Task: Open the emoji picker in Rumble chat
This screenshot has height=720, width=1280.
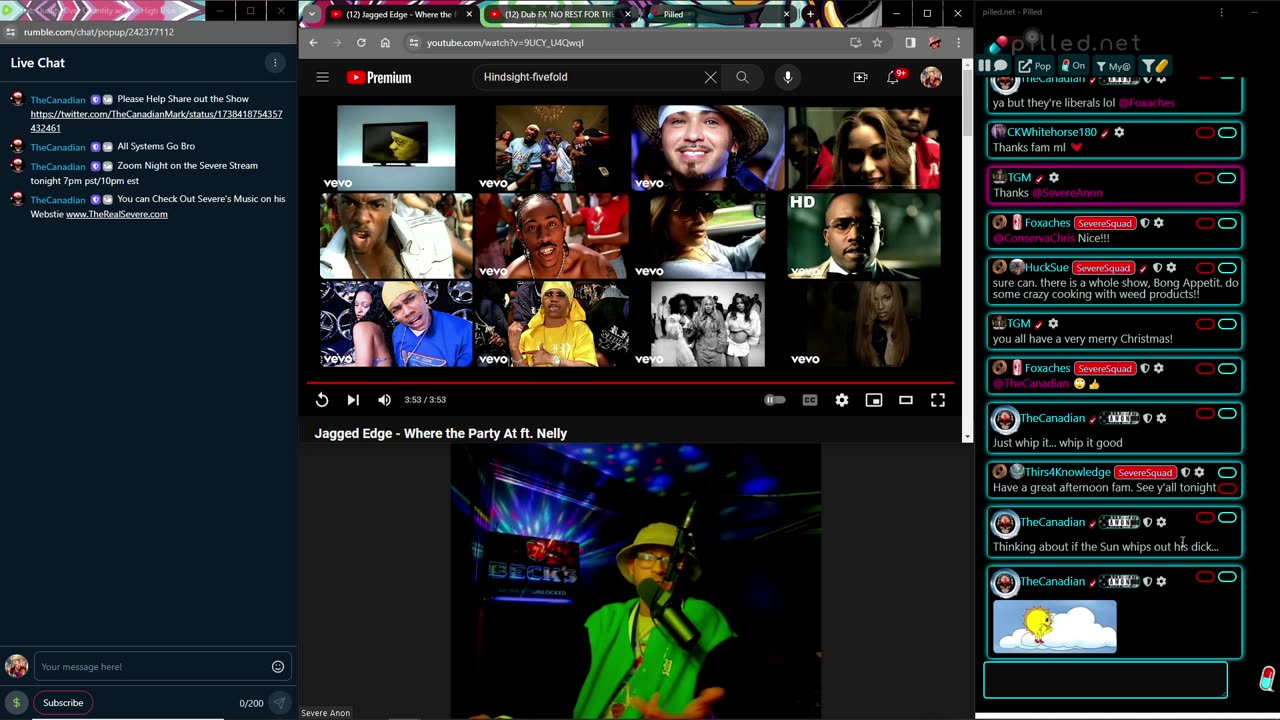Action: [278, 667]
